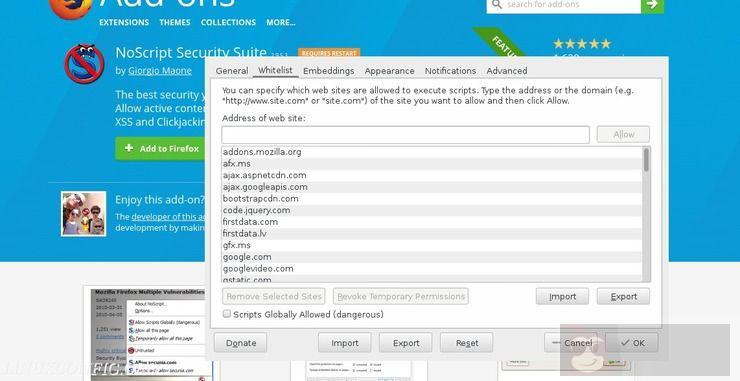Open the Advanced tab

(x=507, y=71)
